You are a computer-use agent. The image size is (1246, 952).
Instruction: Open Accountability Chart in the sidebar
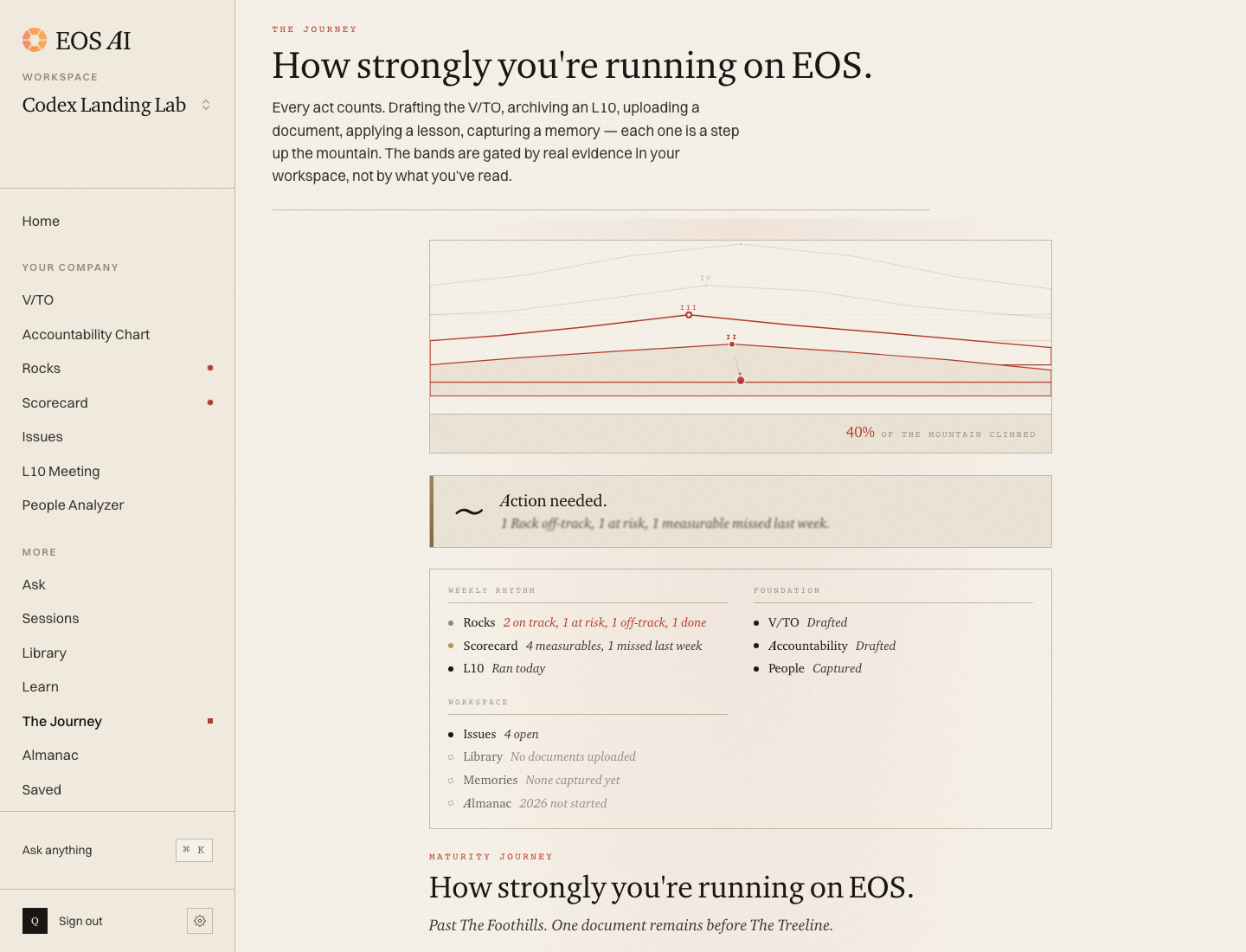point(86,335)
